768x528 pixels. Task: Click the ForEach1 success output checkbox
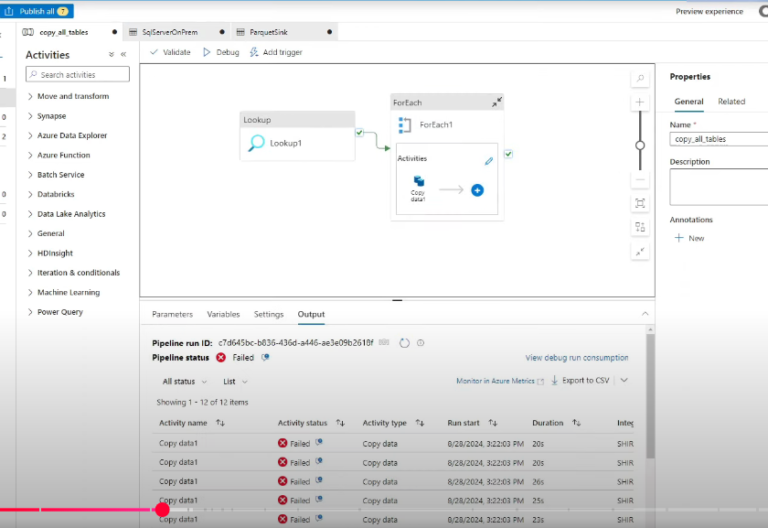click(508, 154)
